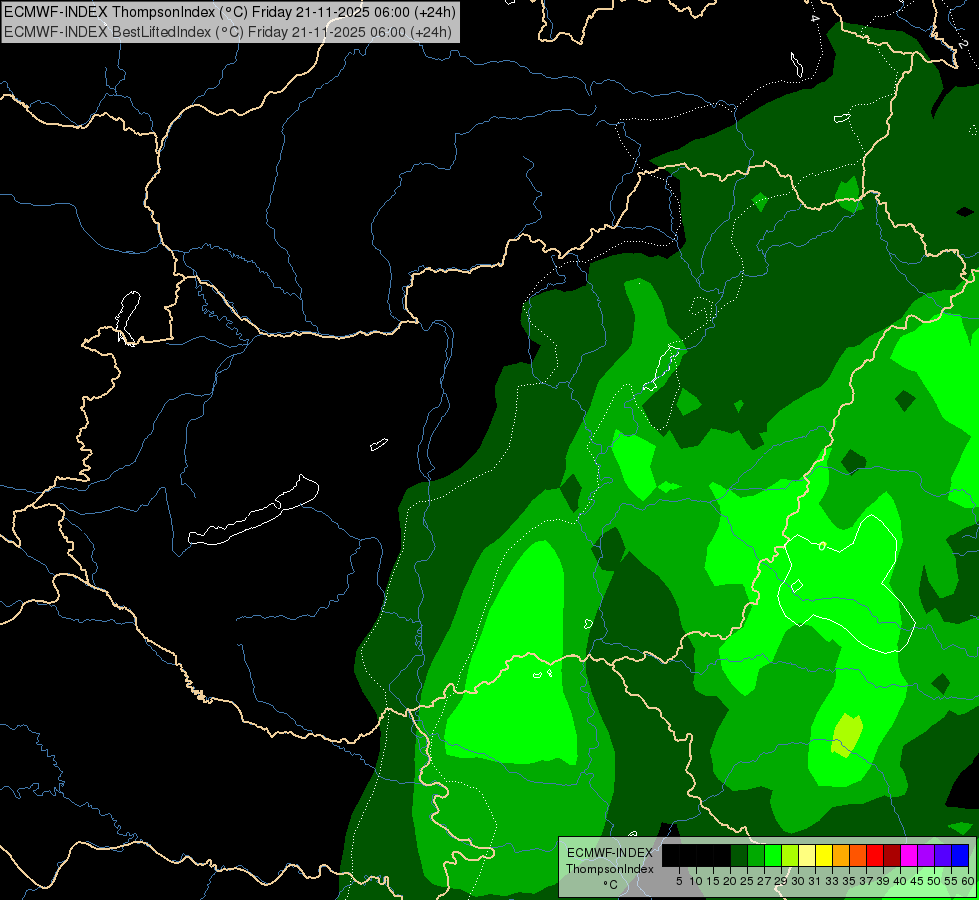The image size is (979, 900).
Task: Click the magenta 40–45 legend swatch
Action: tap(909, 855)
